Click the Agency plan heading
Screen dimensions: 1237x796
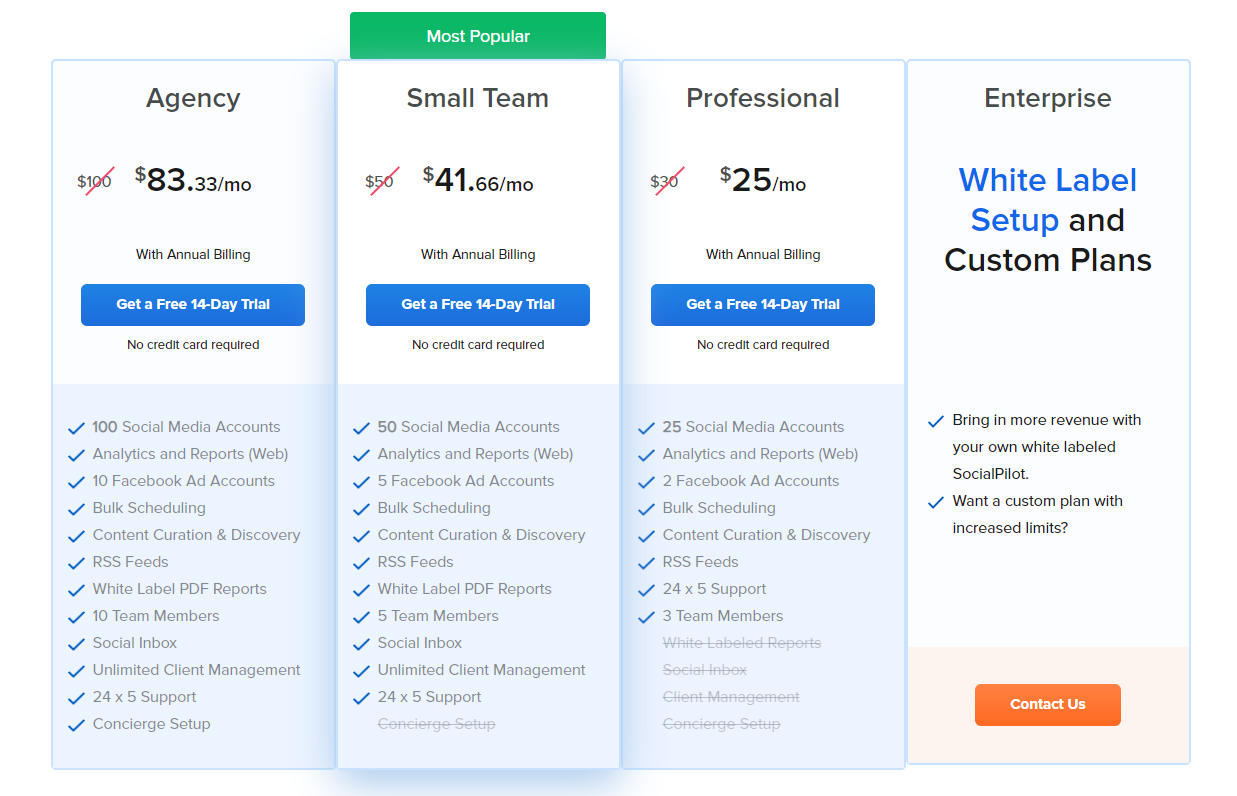193,98
